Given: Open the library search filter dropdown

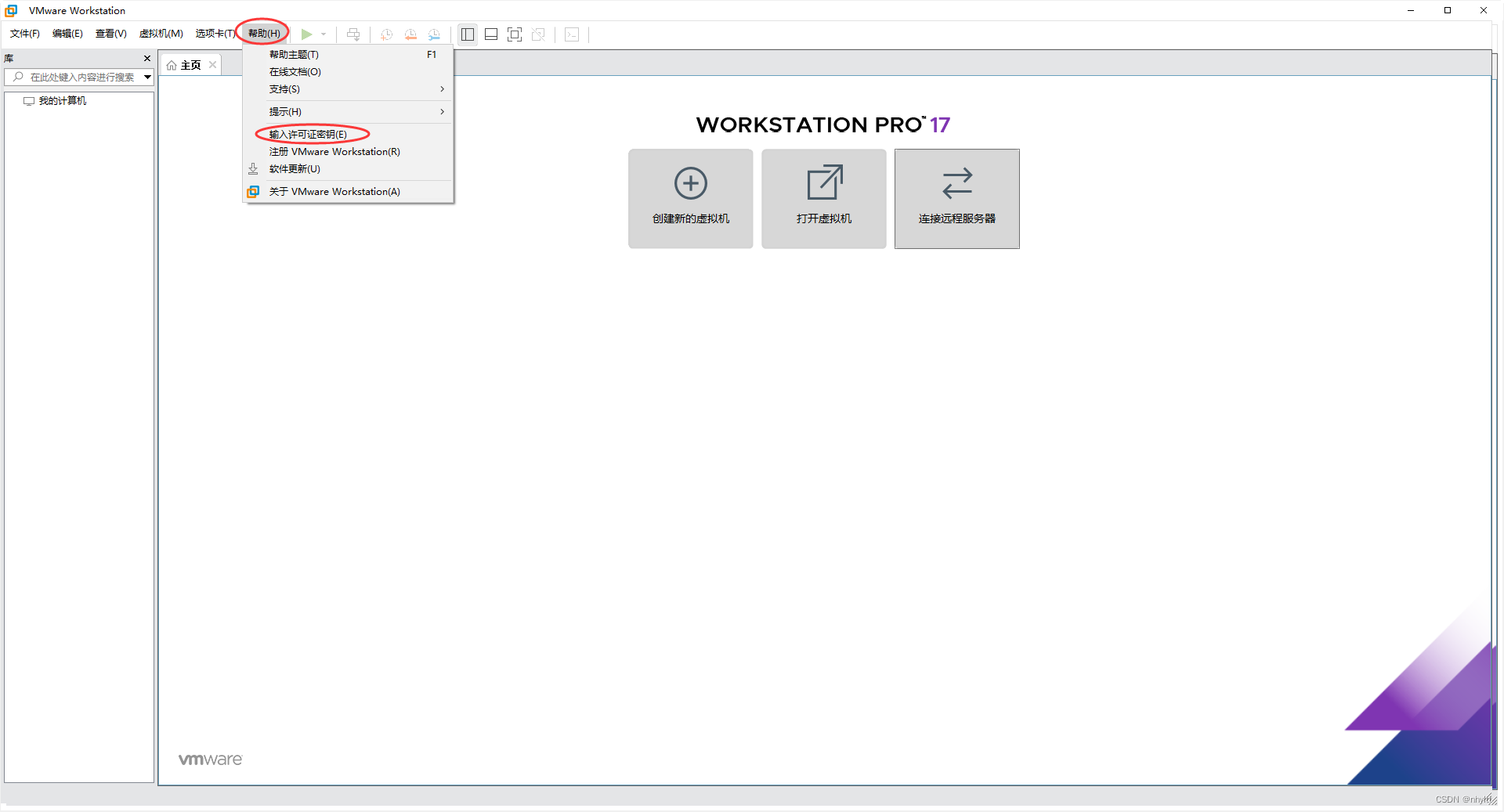Looking at the screenshot, I should (x=147, y=77).
